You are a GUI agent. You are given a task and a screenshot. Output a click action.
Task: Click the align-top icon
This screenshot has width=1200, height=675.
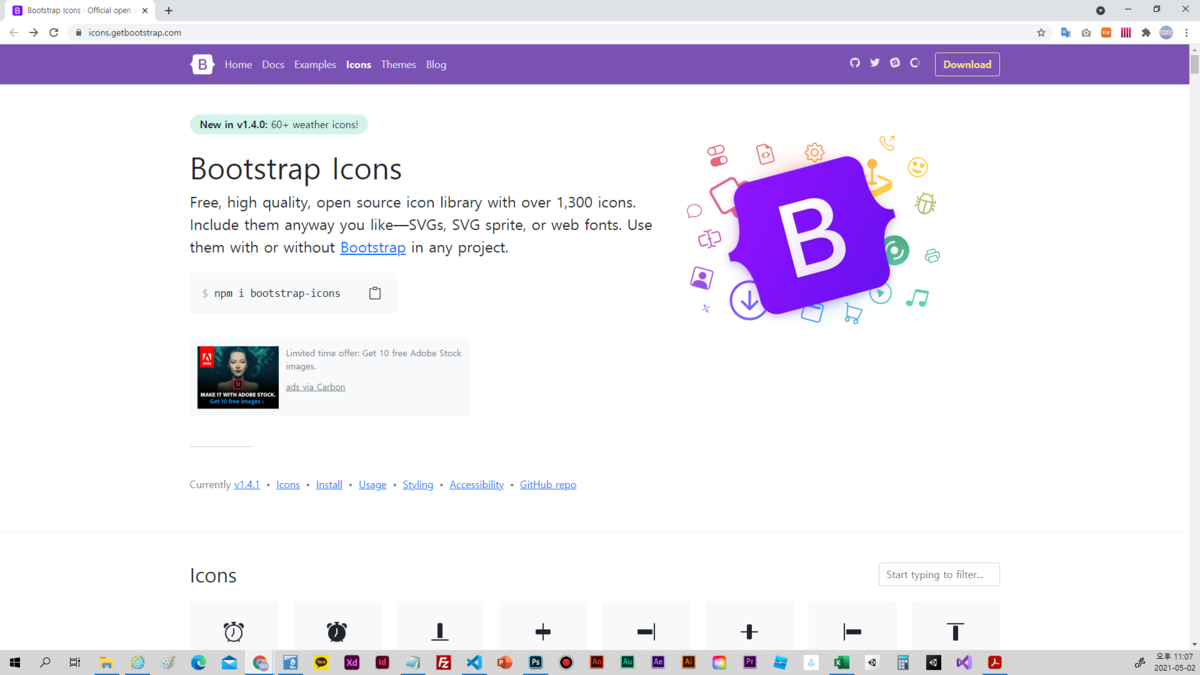[x=956, y=631]
